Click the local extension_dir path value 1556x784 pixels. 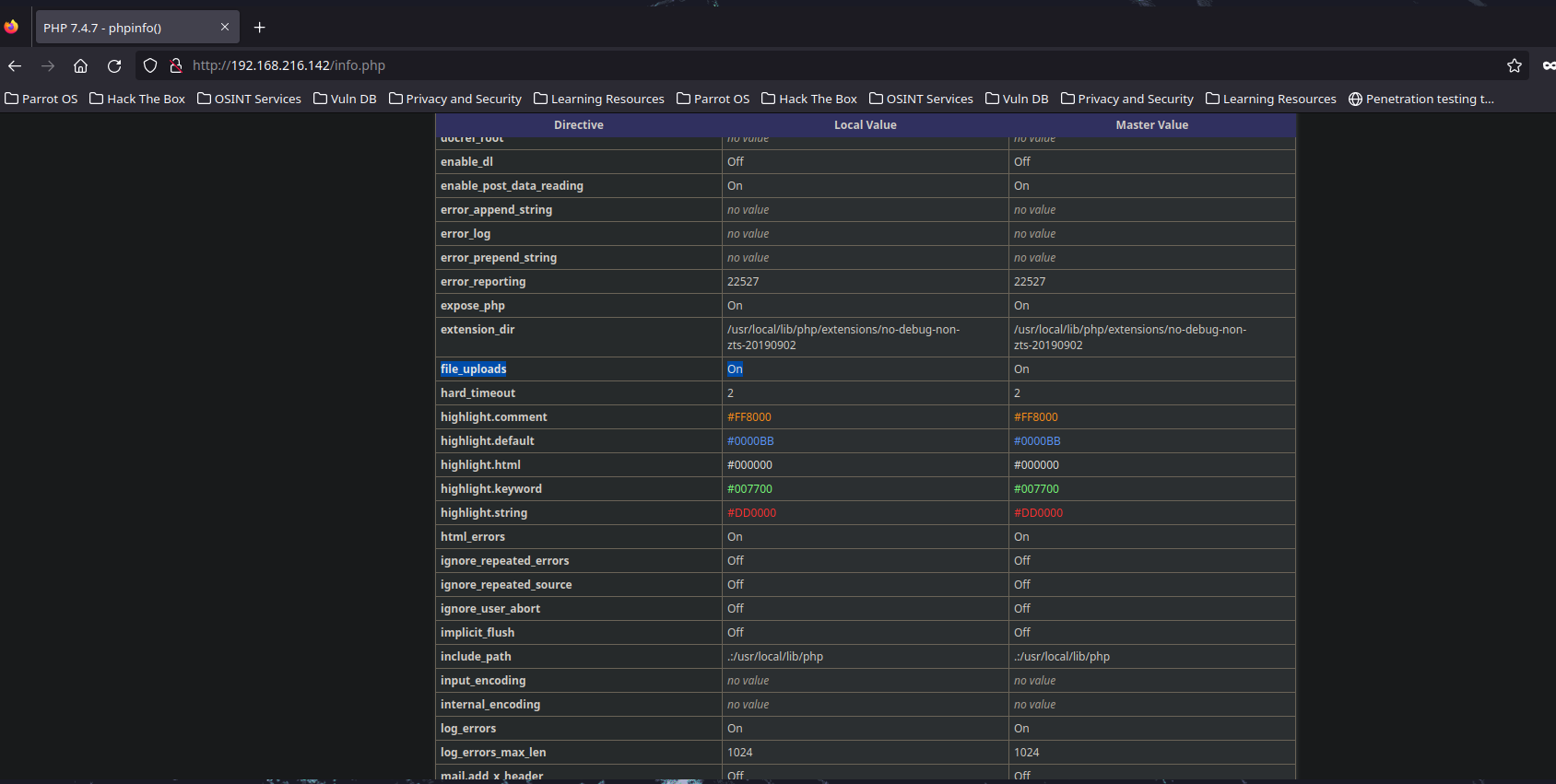[x=843, y=337]
